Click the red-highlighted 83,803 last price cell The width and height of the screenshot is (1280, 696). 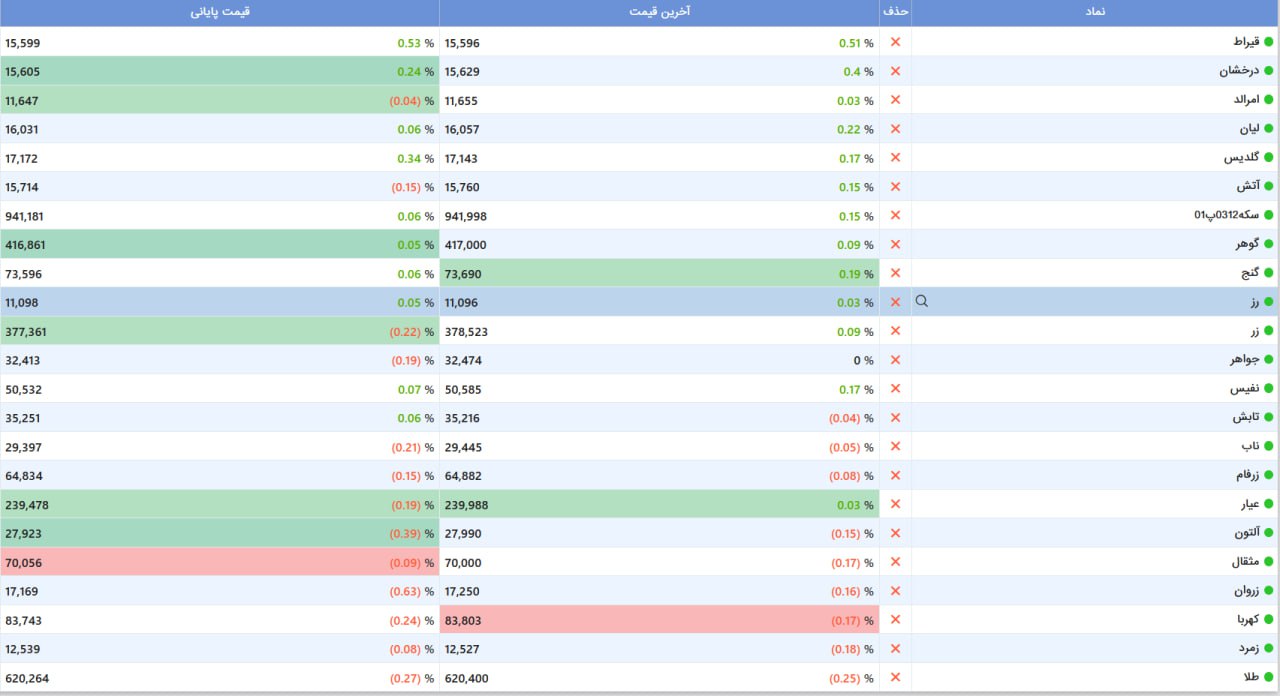(659, 620)
